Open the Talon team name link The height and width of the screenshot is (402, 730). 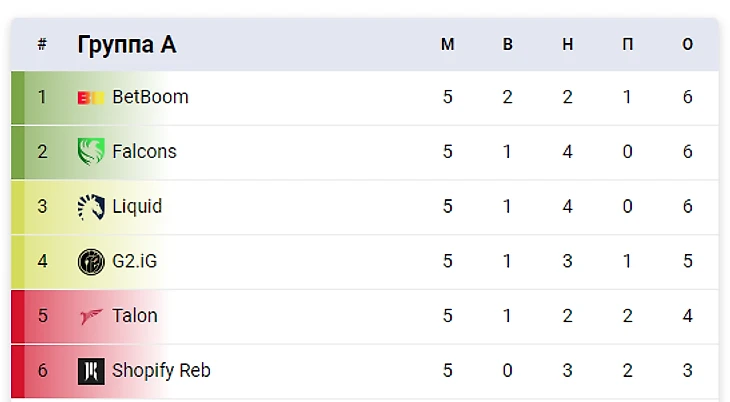135,316
